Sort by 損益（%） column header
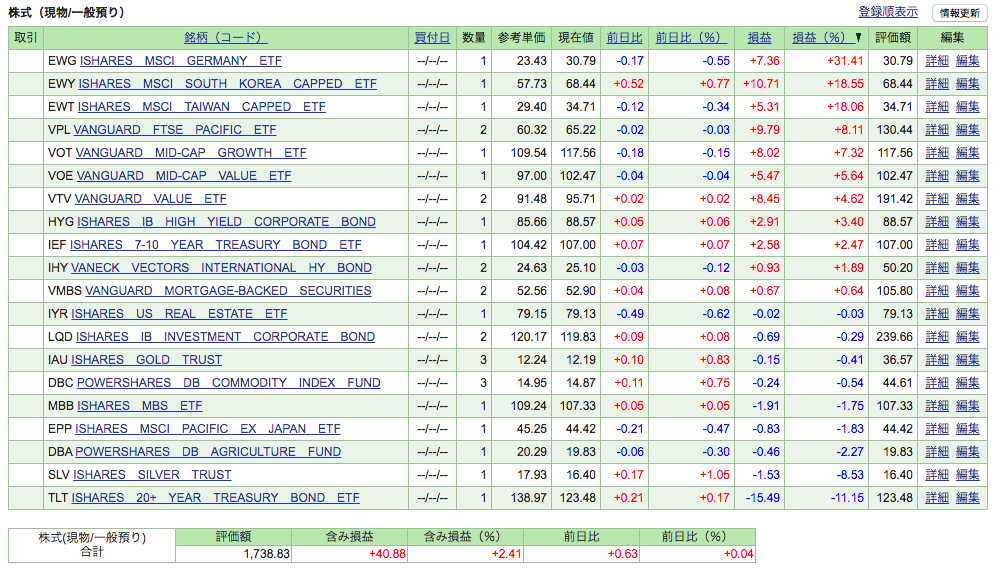This screenshot has height=570, width=1000. (823, 38)
